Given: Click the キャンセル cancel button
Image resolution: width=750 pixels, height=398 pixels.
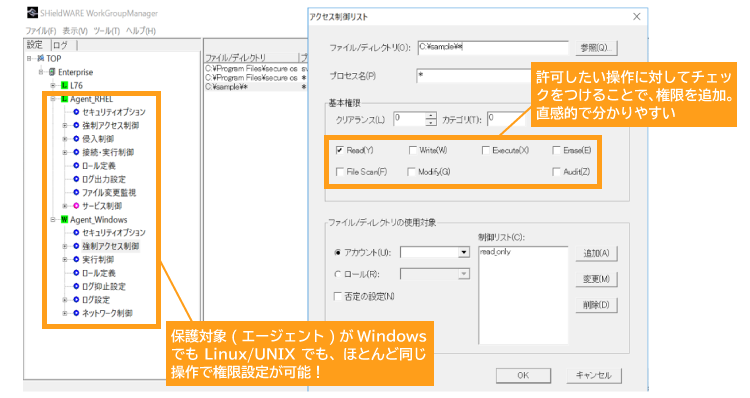Looking at the screenshot, I should (594, 376).
